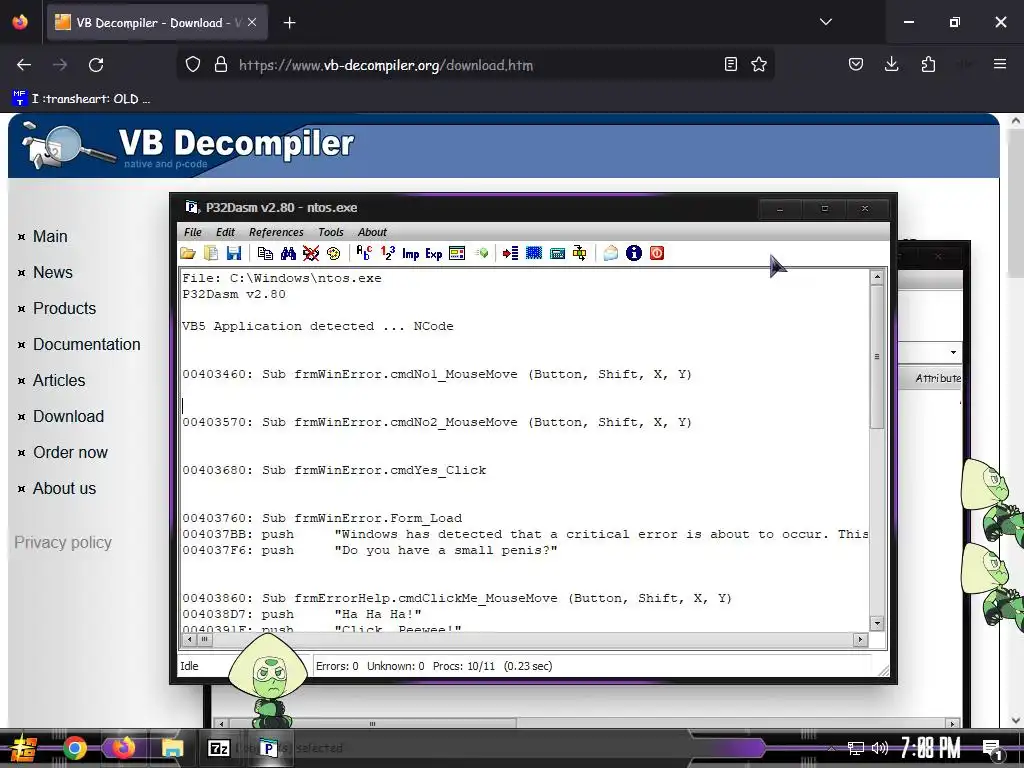Toggle reader view icon in address bar
The height and width of the screenshot is (768, 1024).
[x=731, y=64]
